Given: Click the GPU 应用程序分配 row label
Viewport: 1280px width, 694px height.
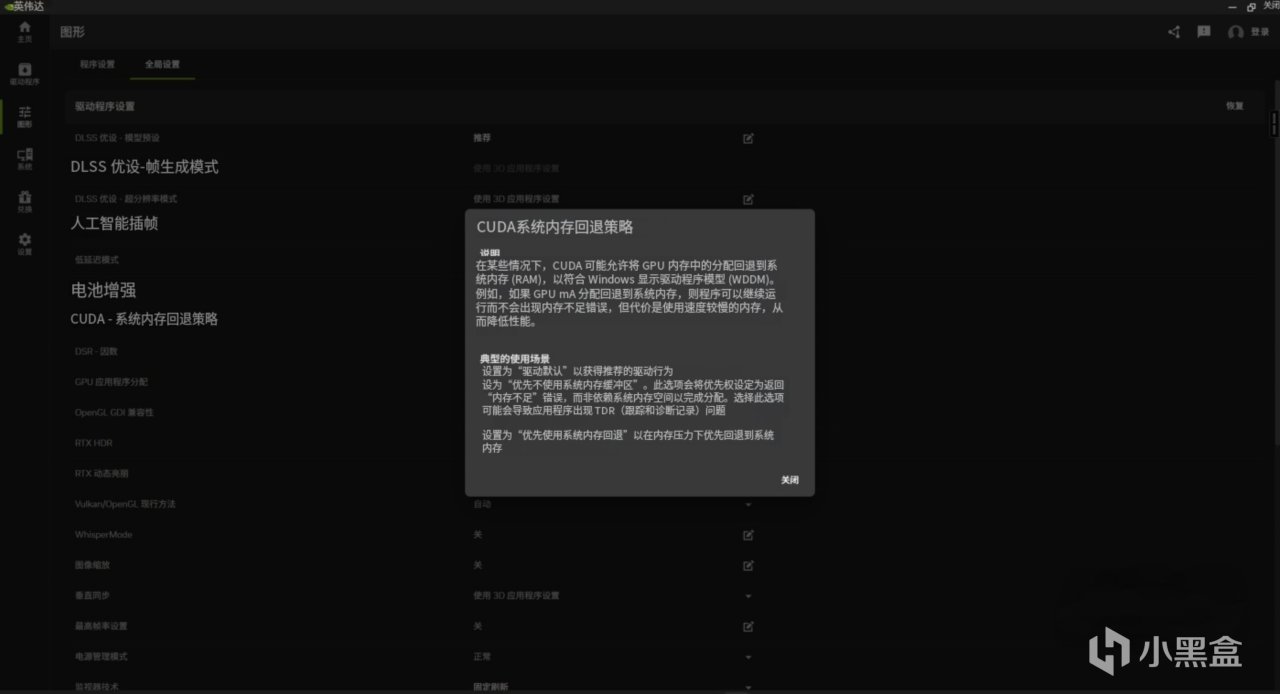Looking at the screenshot, I should 112,382.
